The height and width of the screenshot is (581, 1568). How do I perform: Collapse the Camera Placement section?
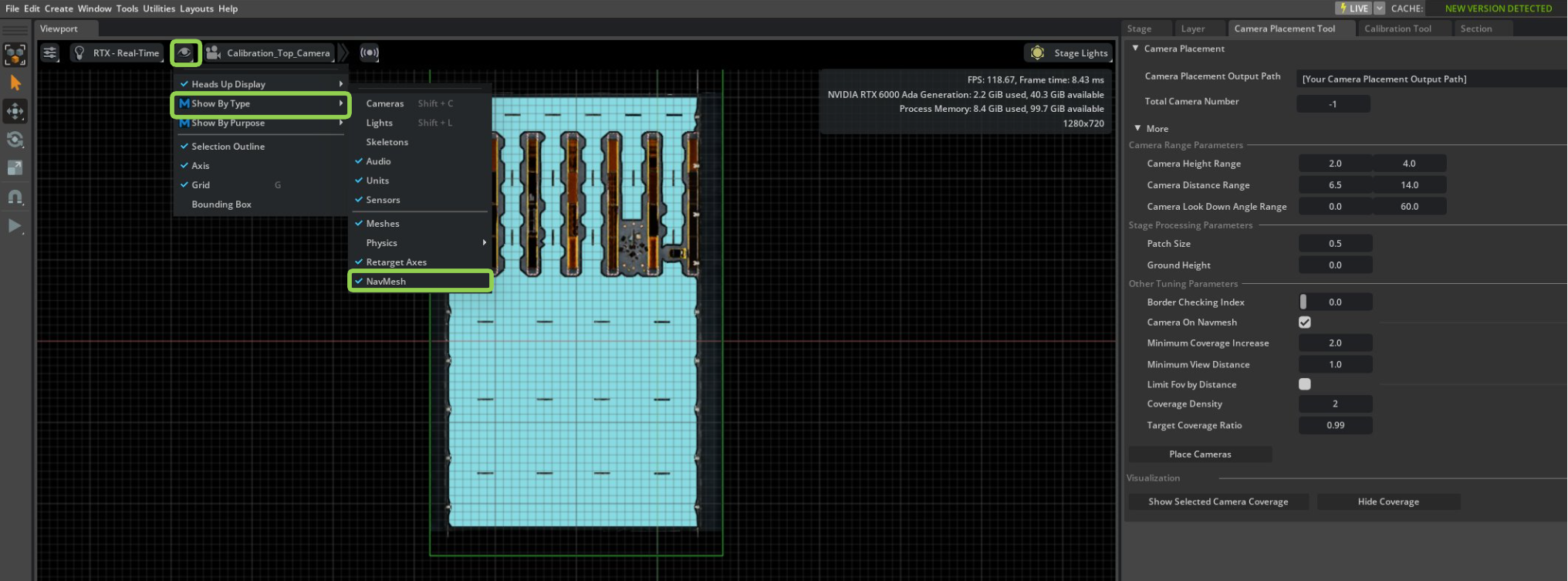(1136, 49)
